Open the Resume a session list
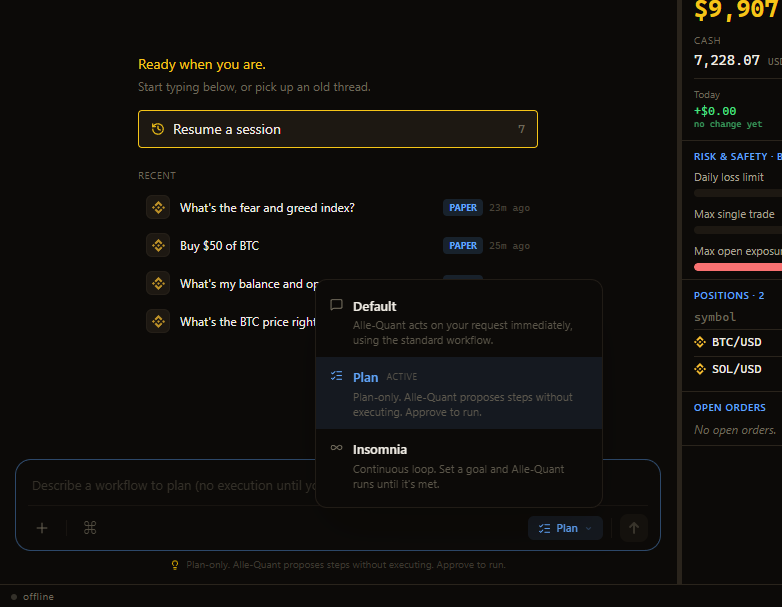The height and width of the screenshot is (607, 782). coord(338,129)
